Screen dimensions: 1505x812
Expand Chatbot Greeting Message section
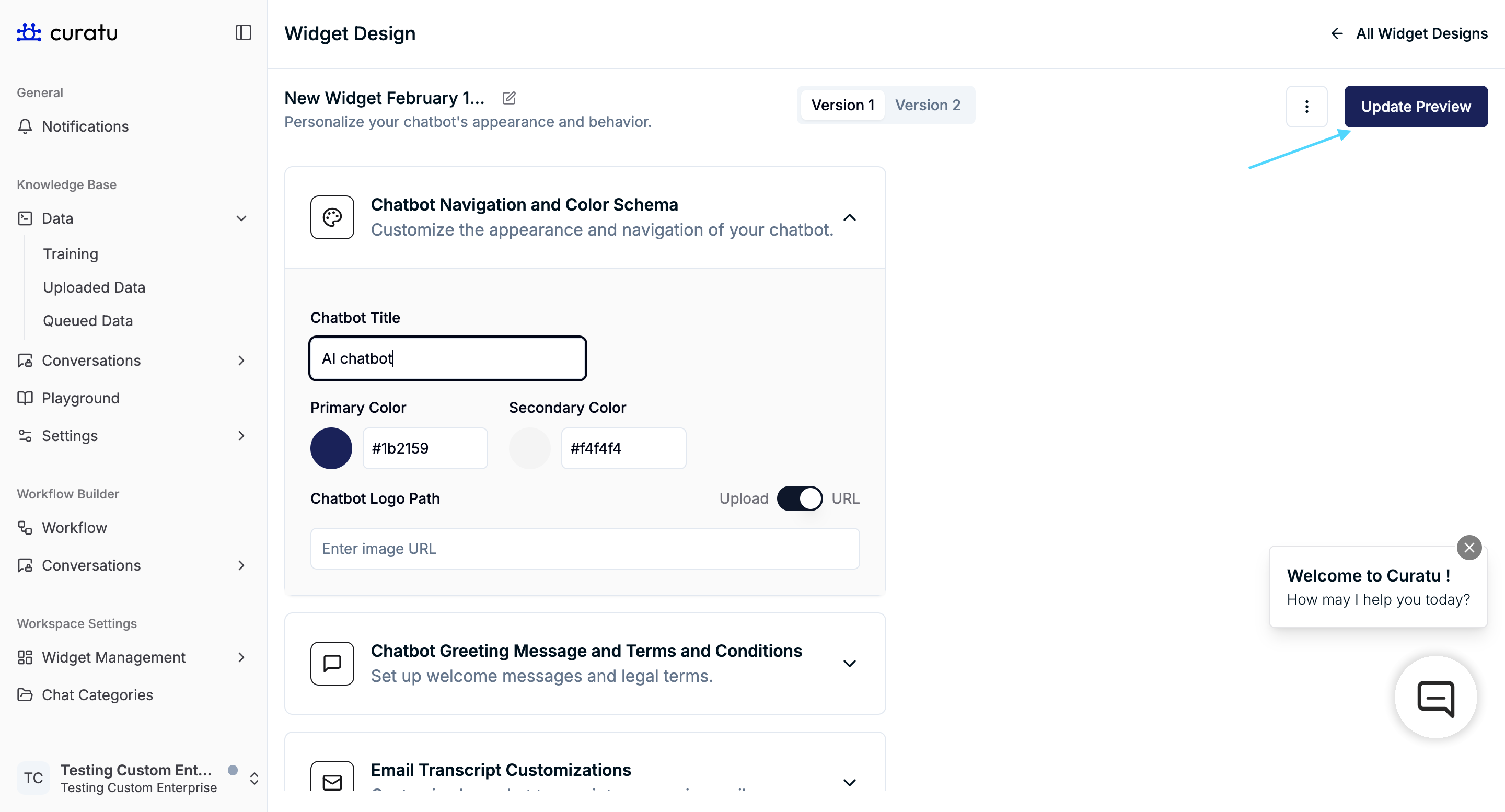coord(850,663)
